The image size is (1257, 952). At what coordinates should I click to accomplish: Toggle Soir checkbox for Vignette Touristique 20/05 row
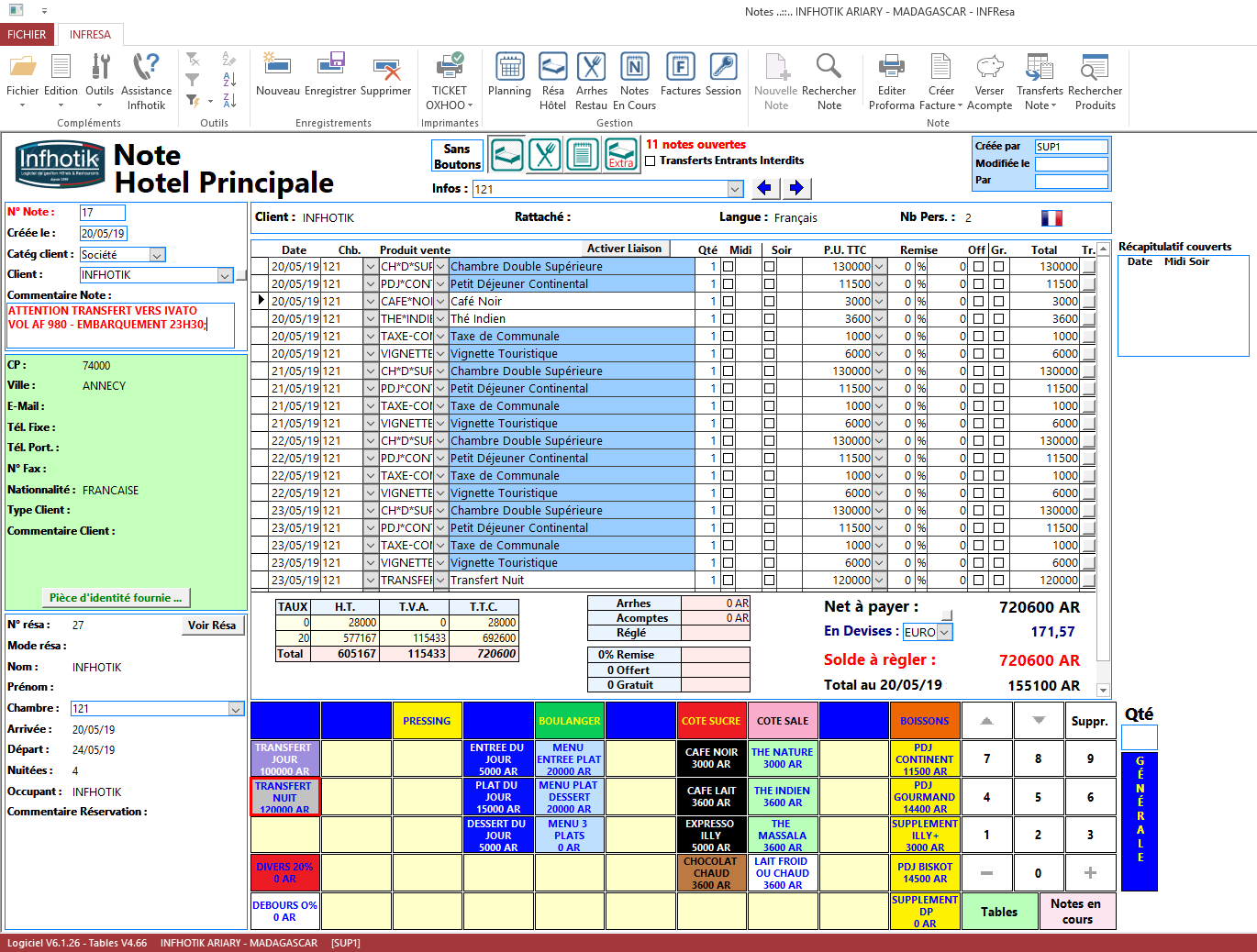769,353
